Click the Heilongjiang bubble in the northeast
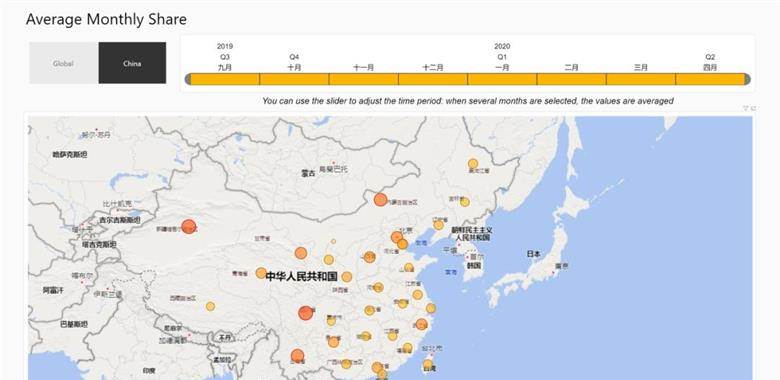This screenshot has width=780, height=380. (x=473, y=164)
